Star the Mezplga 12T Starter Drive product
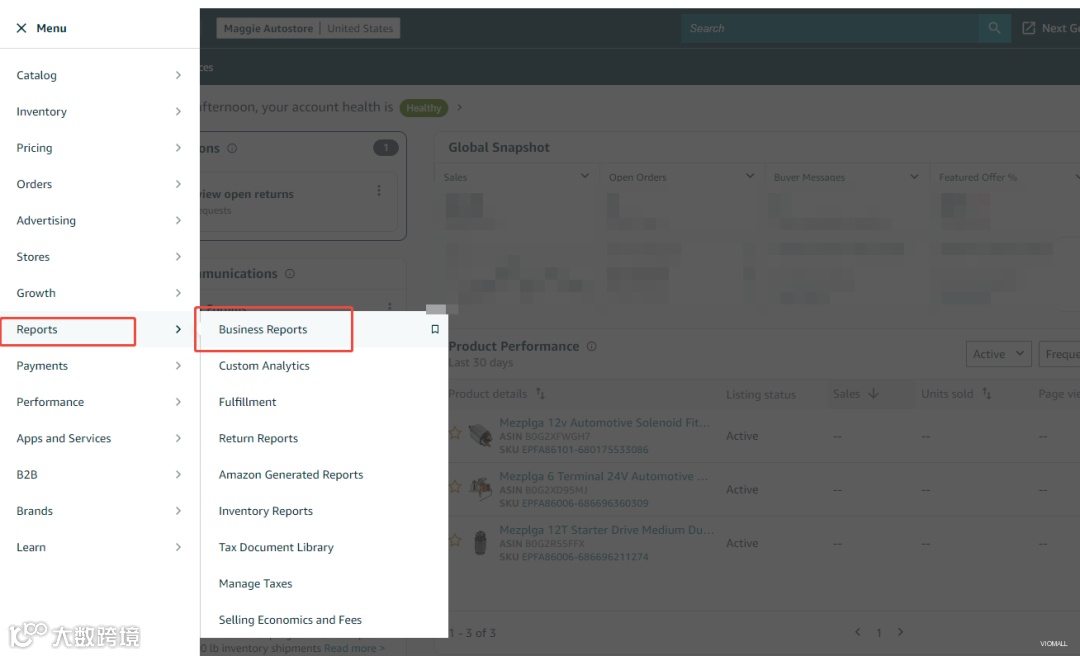This screenshot has width=1080, height=656. [x=455, y=540]
